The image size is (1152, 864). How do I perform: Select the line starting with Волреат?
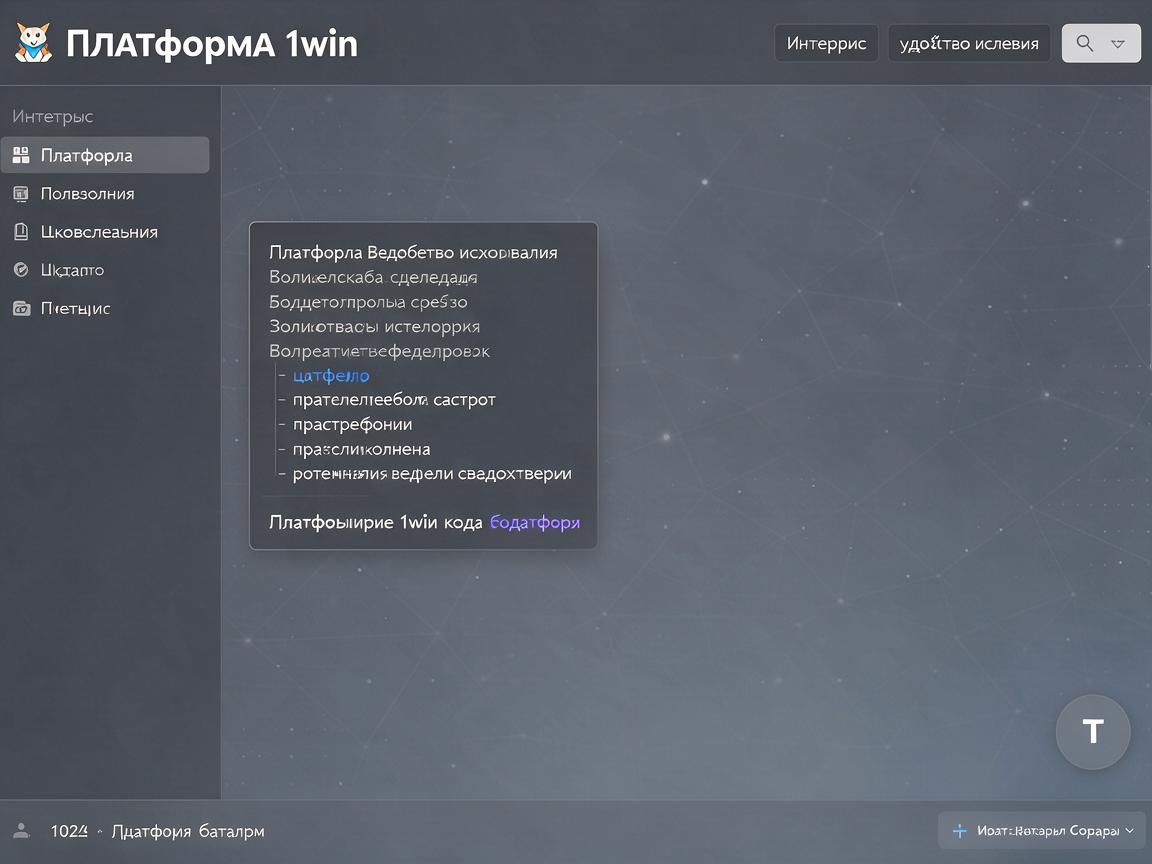pyautogui.click(x=379, y=351)
